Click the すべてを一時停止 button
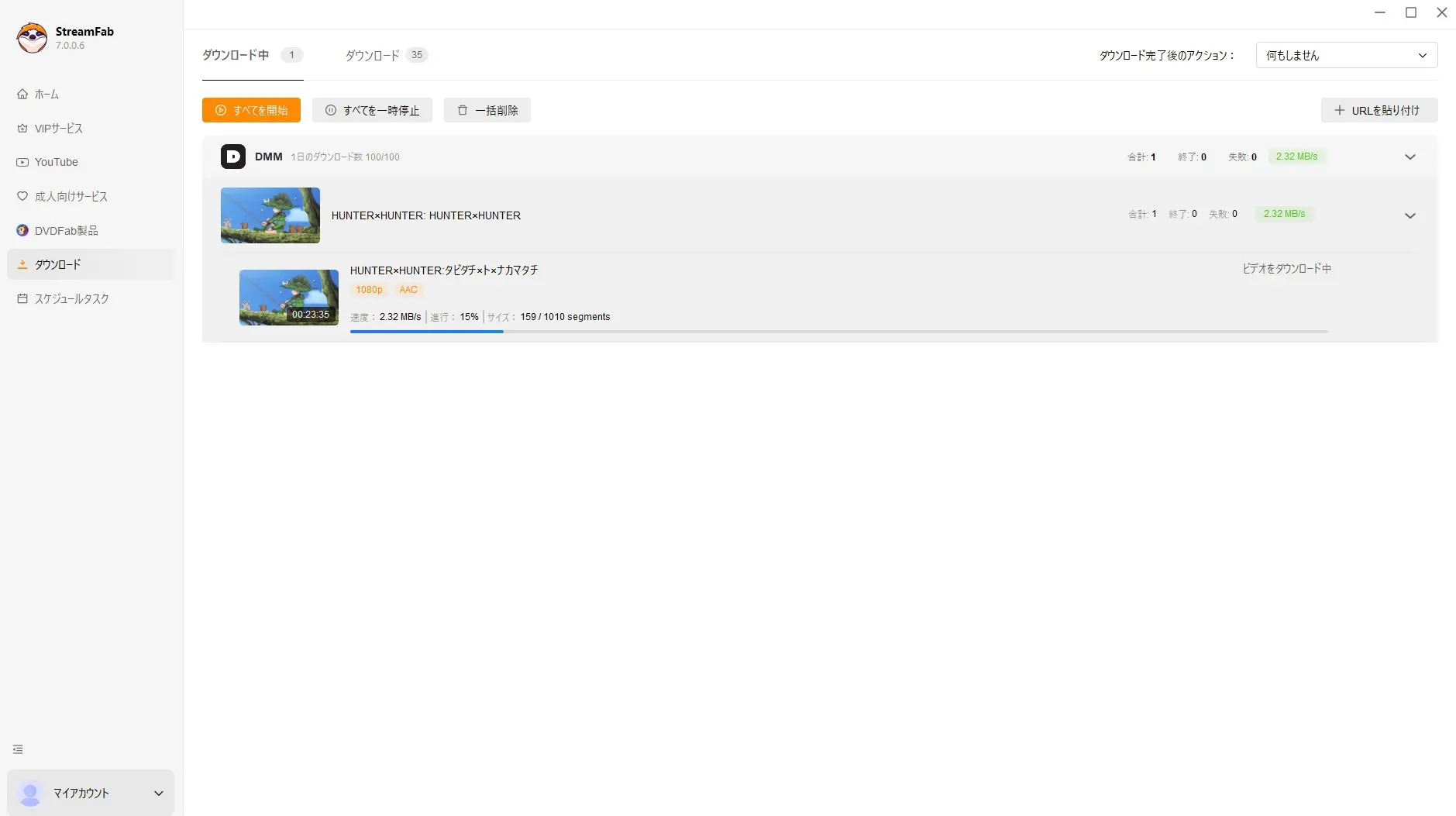 tap(372, 110)
